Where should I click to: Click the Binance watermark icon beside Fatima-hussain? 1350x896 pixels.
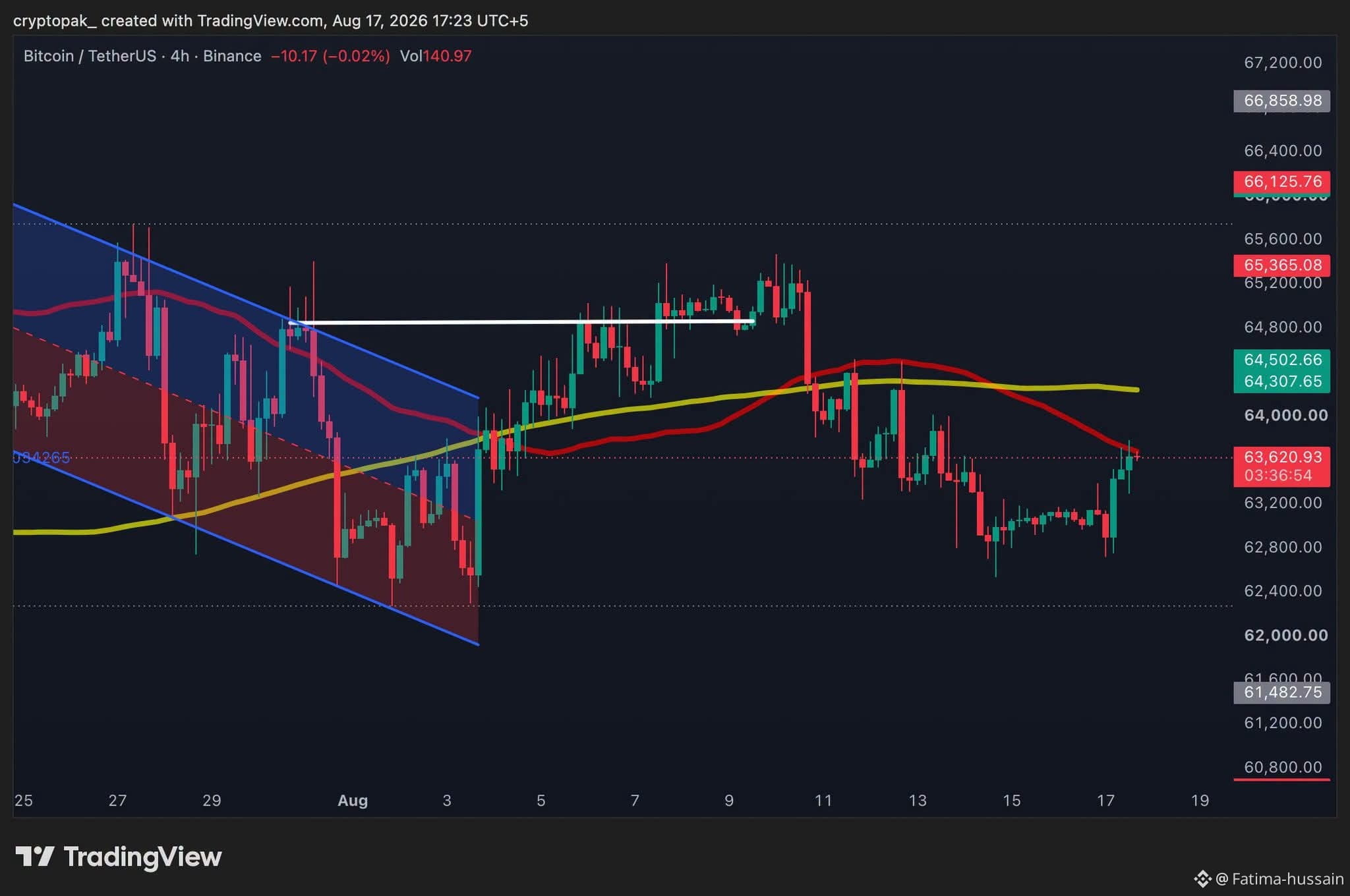(1202, 879)
